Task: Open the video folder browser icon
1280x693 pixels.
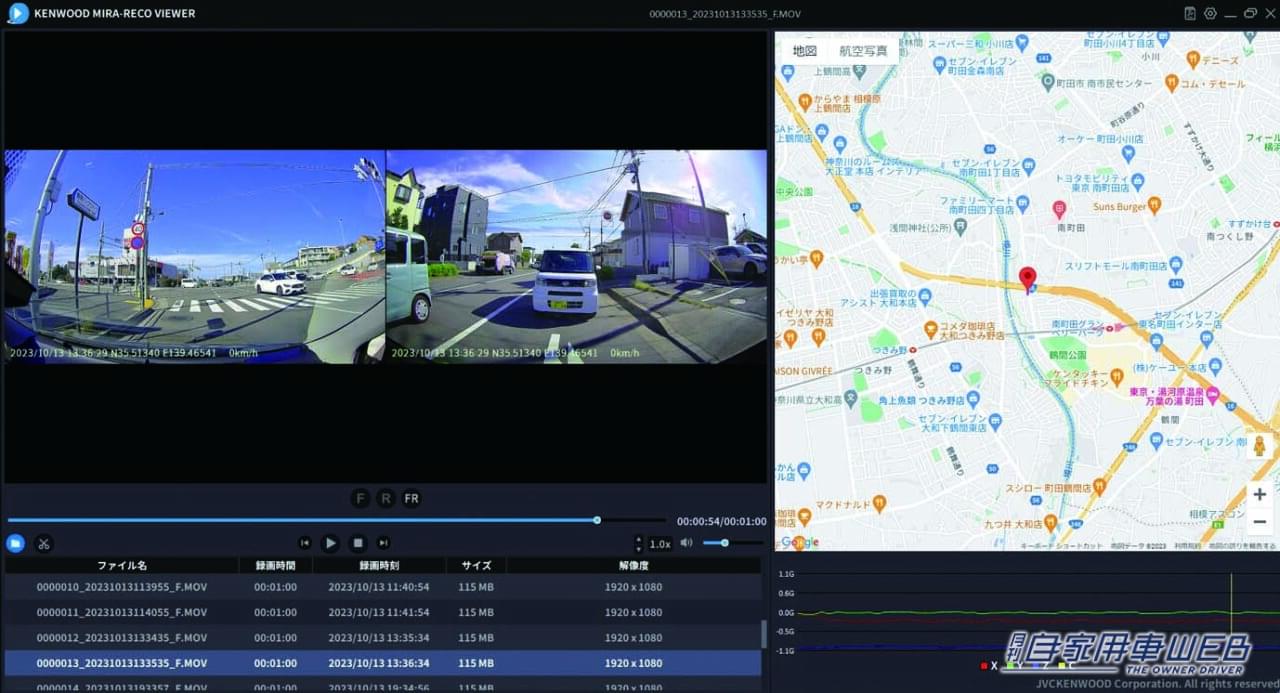Action: click(x=15, y=543)
